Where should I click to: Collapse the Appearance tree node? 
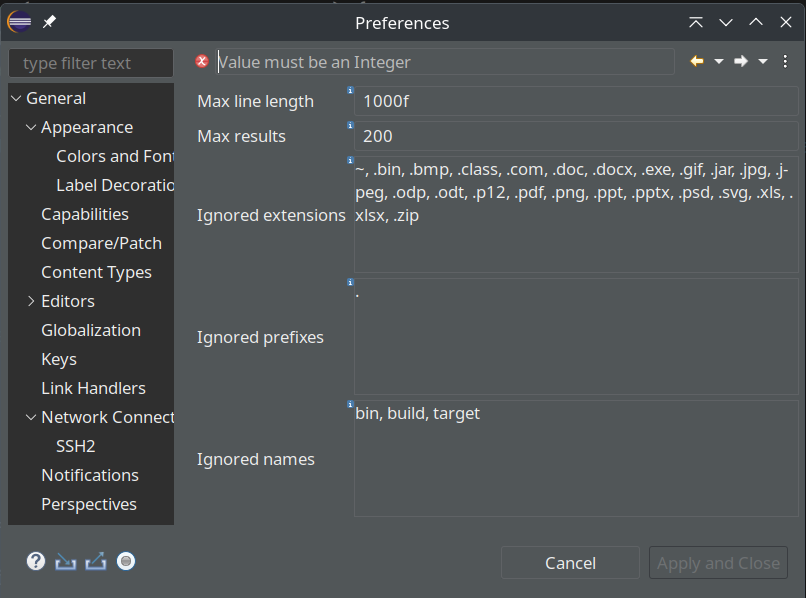pos(31,127)
